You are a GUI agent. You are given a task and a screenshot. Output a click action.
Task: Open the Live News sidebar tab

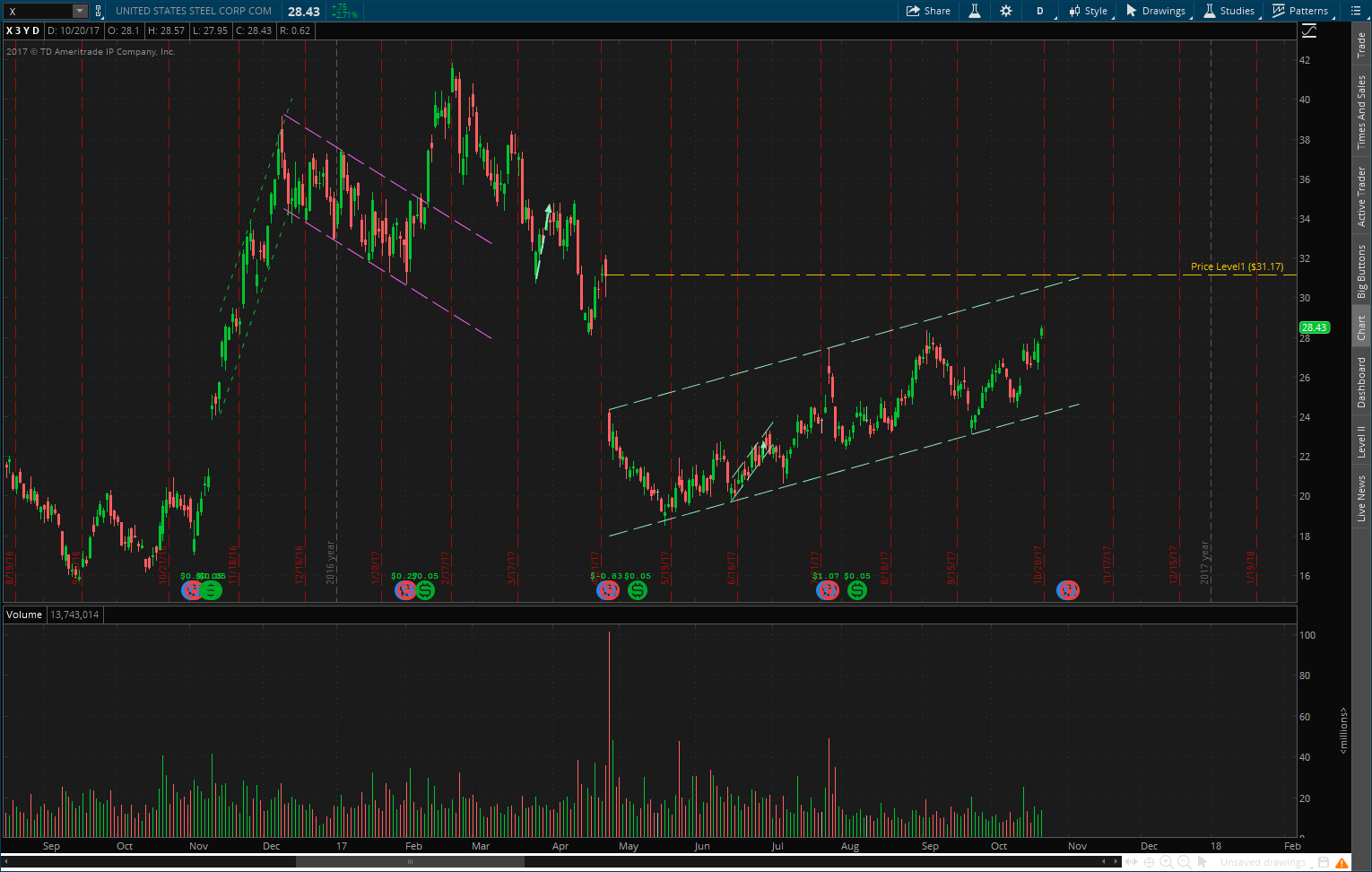coord(1361,499)
